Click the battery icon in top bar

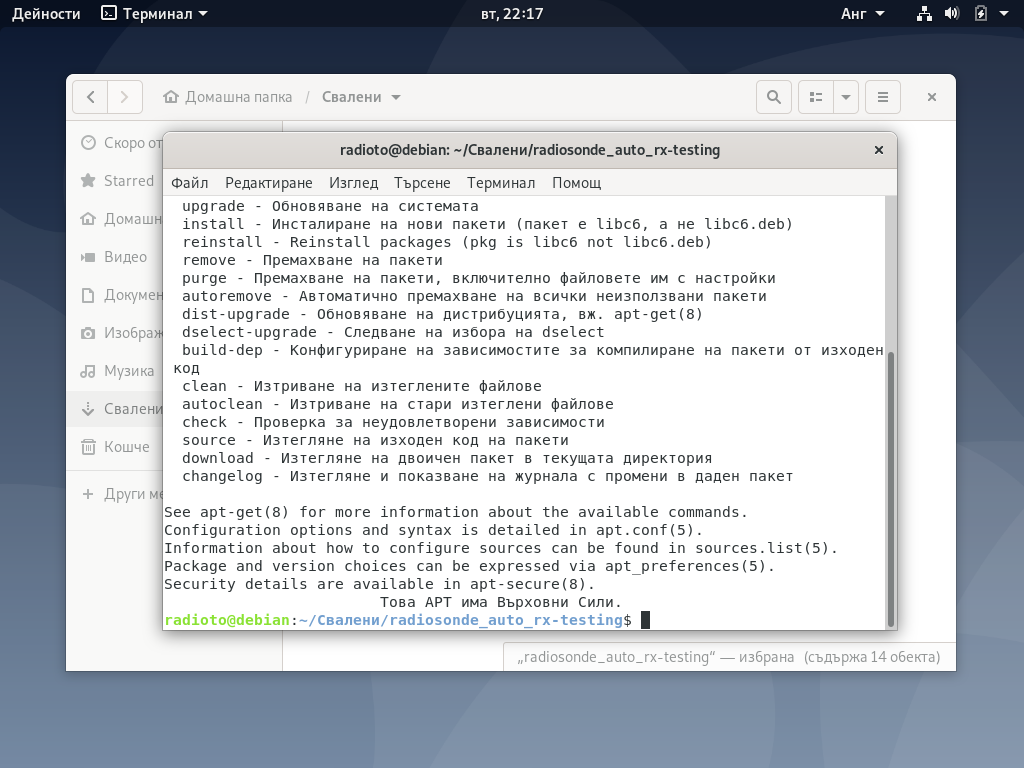point(980,14)
